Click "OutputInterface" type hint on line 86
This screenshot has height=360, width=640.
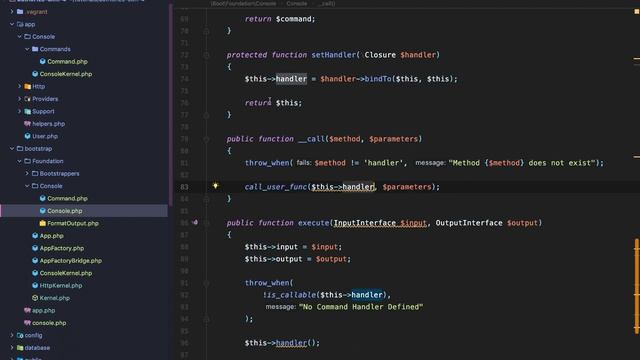(469, 223)
